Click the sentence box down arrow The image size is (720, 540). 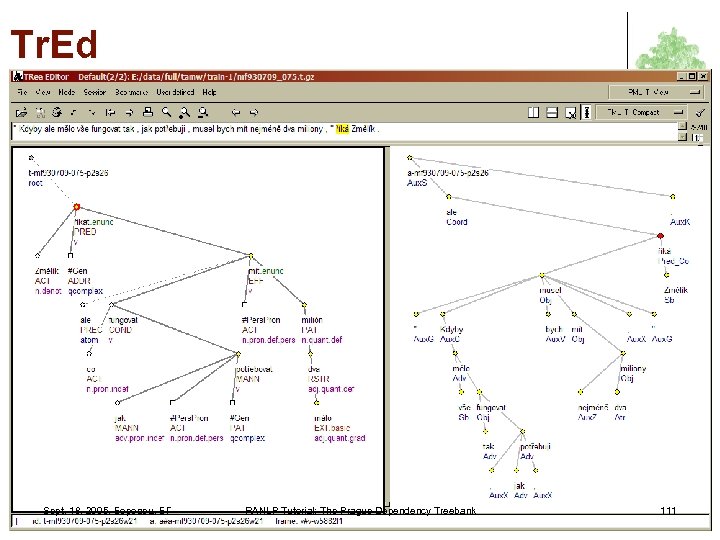coord(682,137)
